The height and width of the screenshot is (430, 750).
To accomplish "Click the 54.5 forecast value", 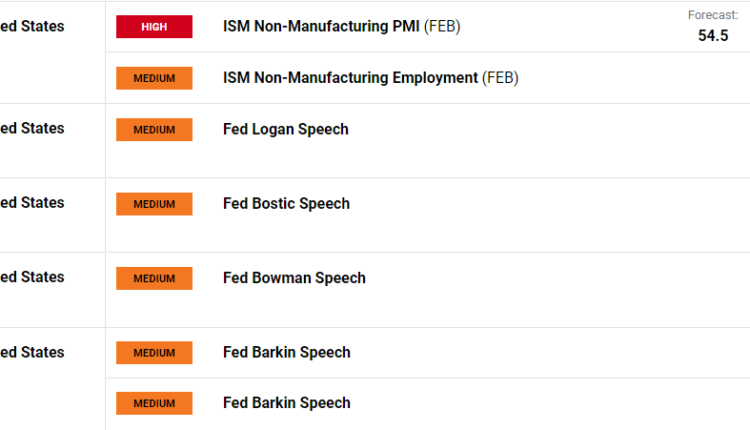I will (713, 35).
